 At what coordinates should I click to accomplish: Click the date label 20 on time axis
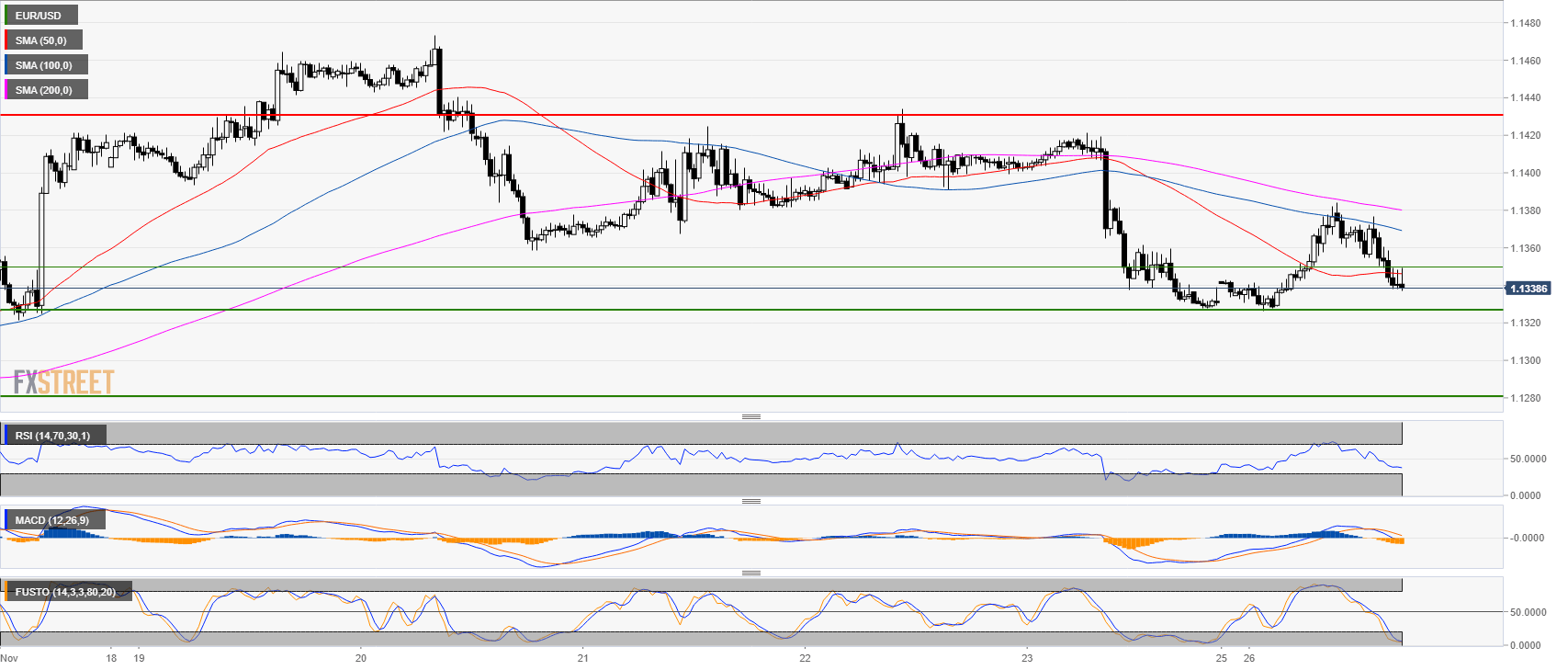[x=360, y=658]
